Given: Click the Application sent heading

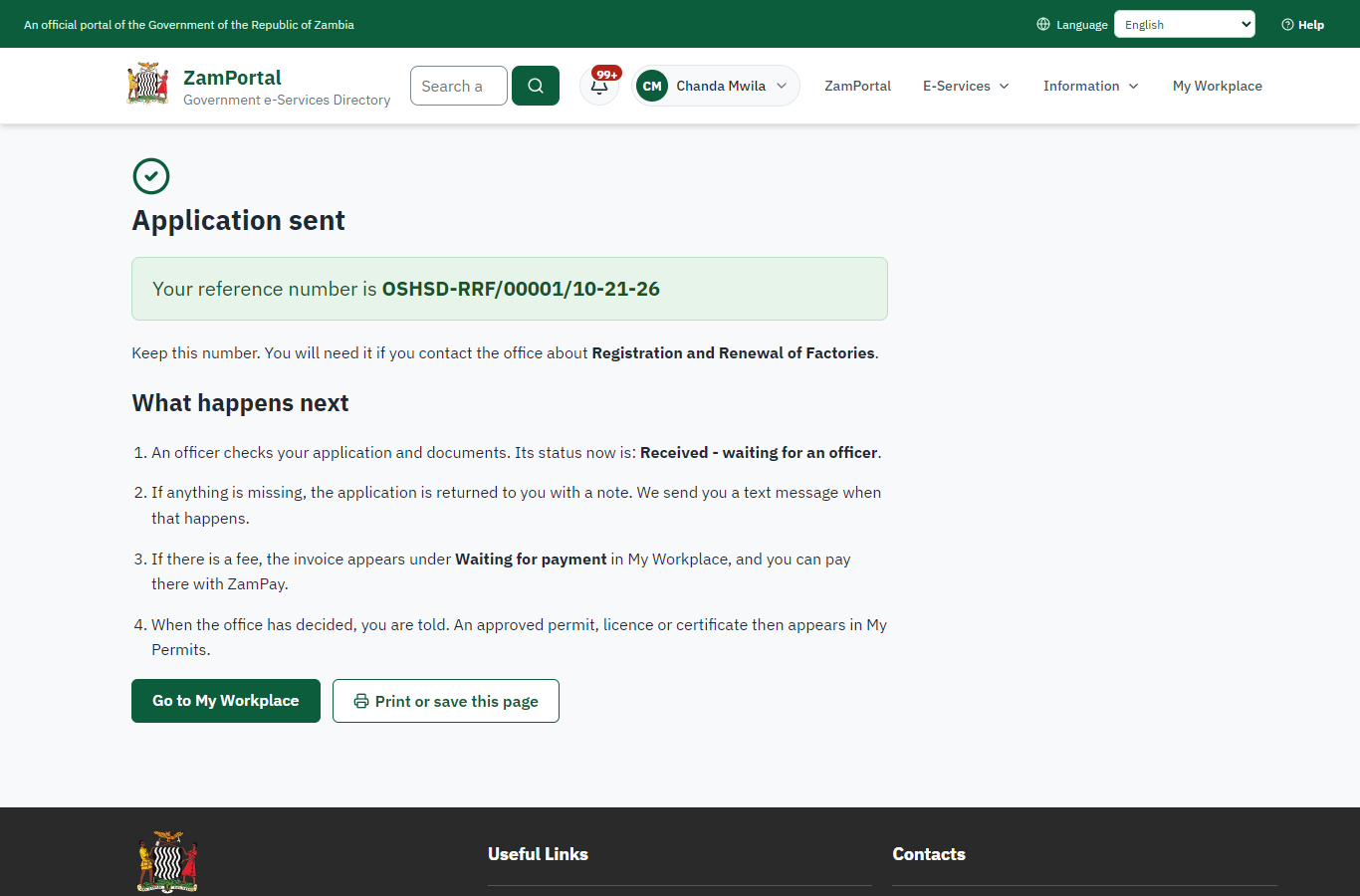Looking at the screenshot, I should click(239, 220).
